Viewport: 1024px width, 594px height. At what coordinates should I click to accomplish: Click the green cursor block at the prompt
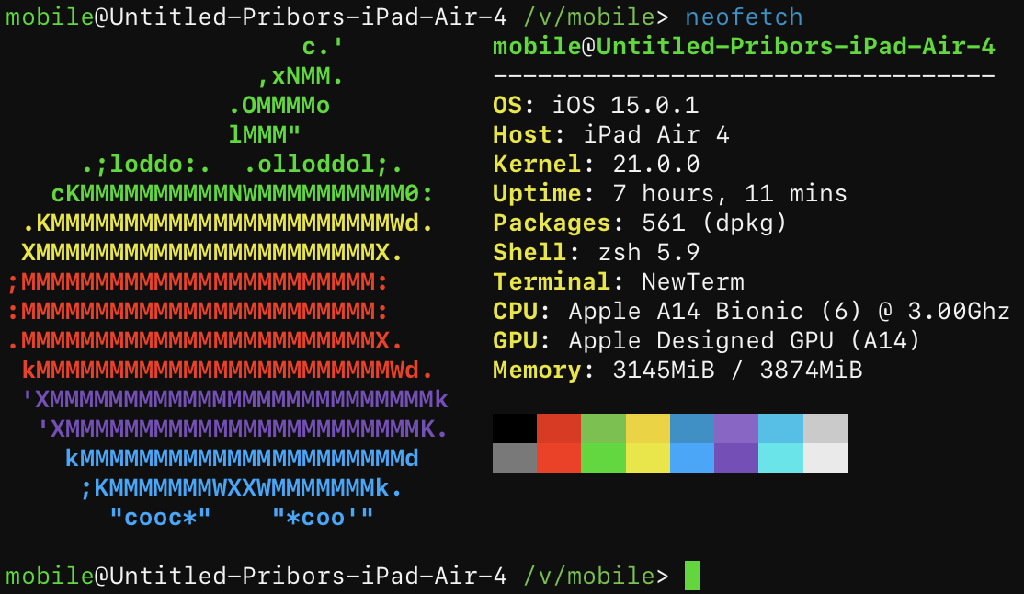click(x=692, y=576)
